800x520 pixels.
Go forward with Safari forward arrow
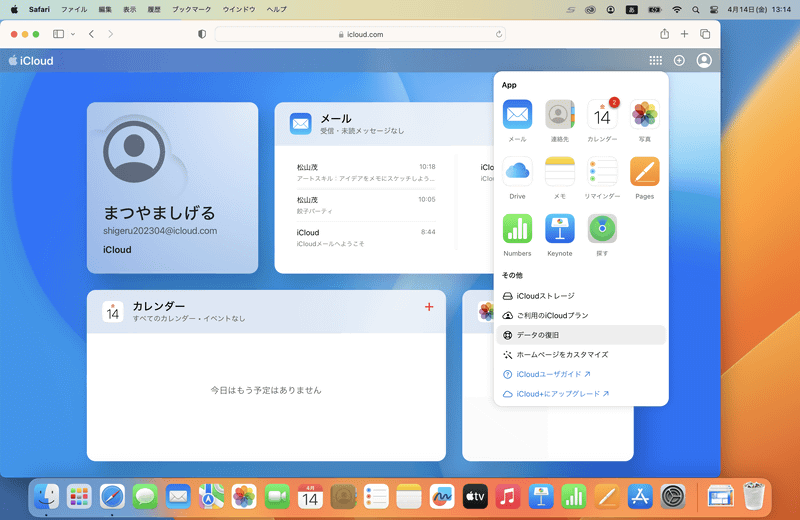[x=111, y=34]
